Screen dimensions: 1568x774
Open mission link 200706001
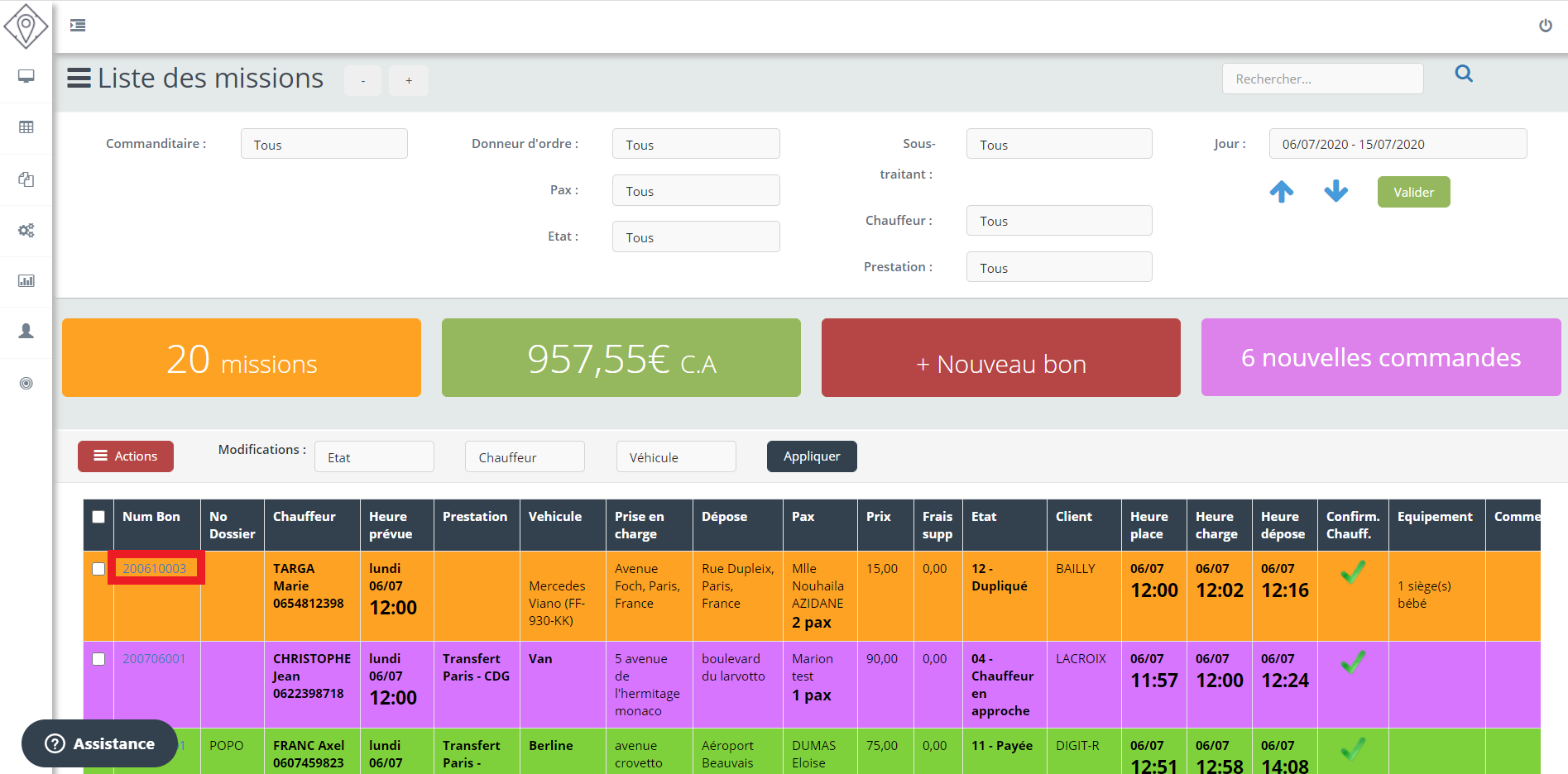click(154, 659)
